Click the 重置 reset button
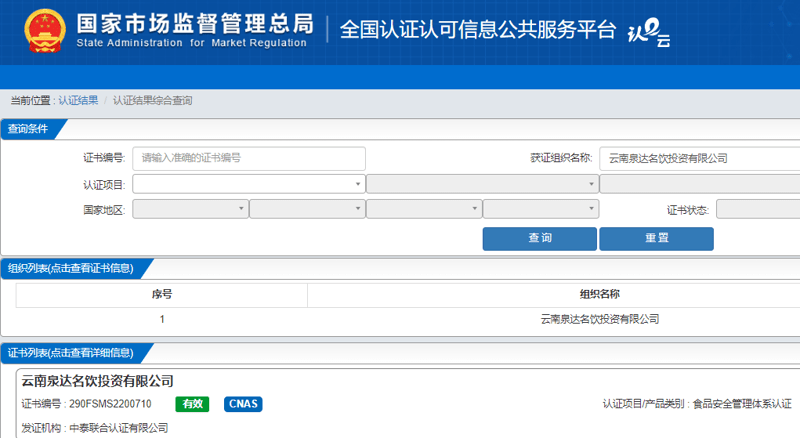 point(656,238)
